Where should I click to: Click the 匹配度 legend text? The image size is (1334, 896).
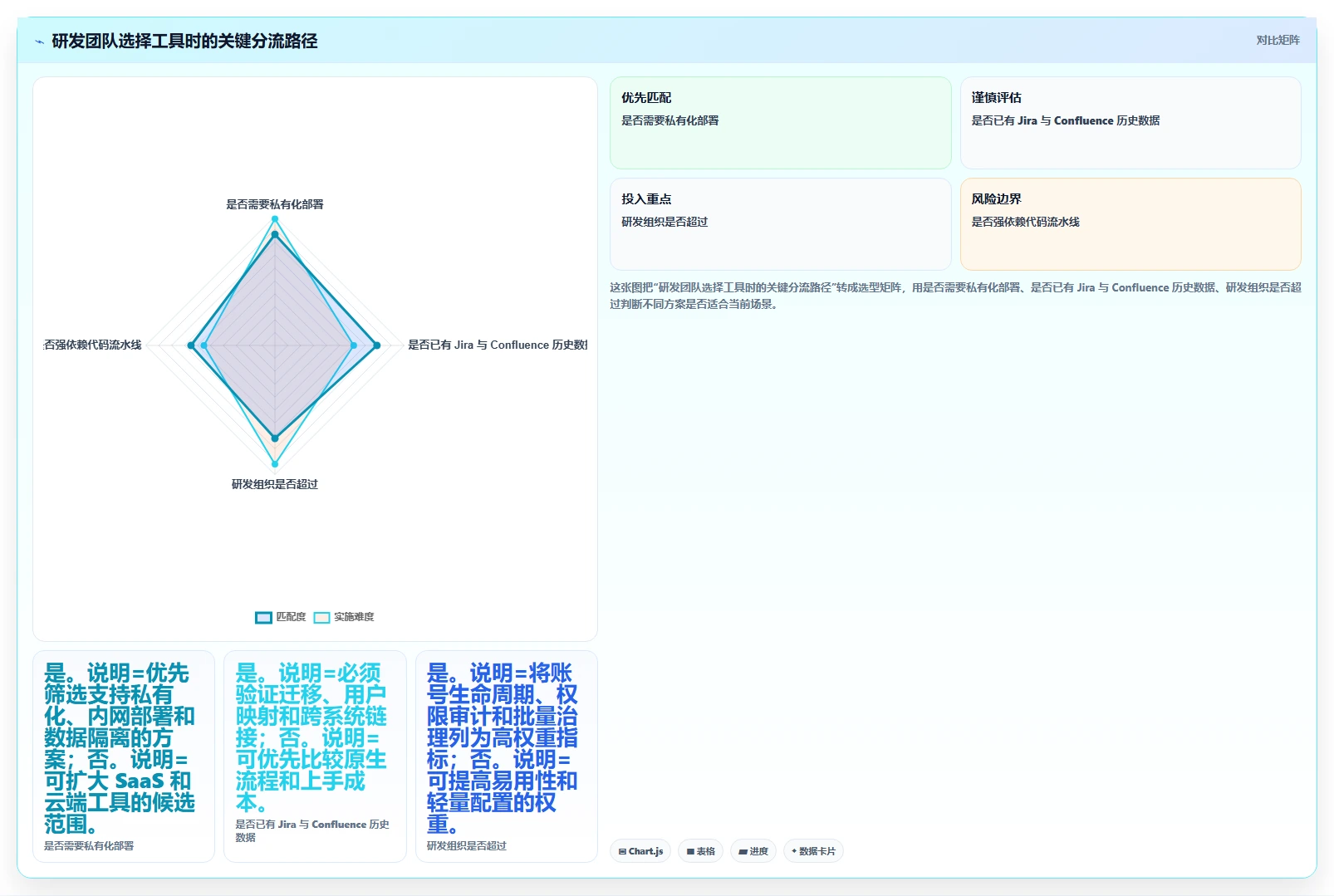pyautogui.click(x=291, y=617)
